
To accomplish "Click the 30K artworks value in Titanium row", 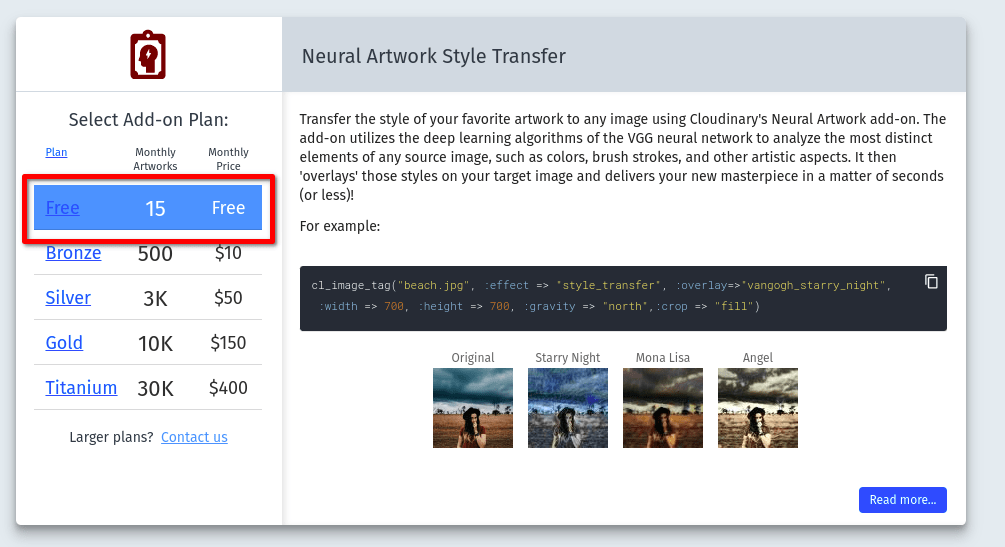I will [x=155, y=388].
